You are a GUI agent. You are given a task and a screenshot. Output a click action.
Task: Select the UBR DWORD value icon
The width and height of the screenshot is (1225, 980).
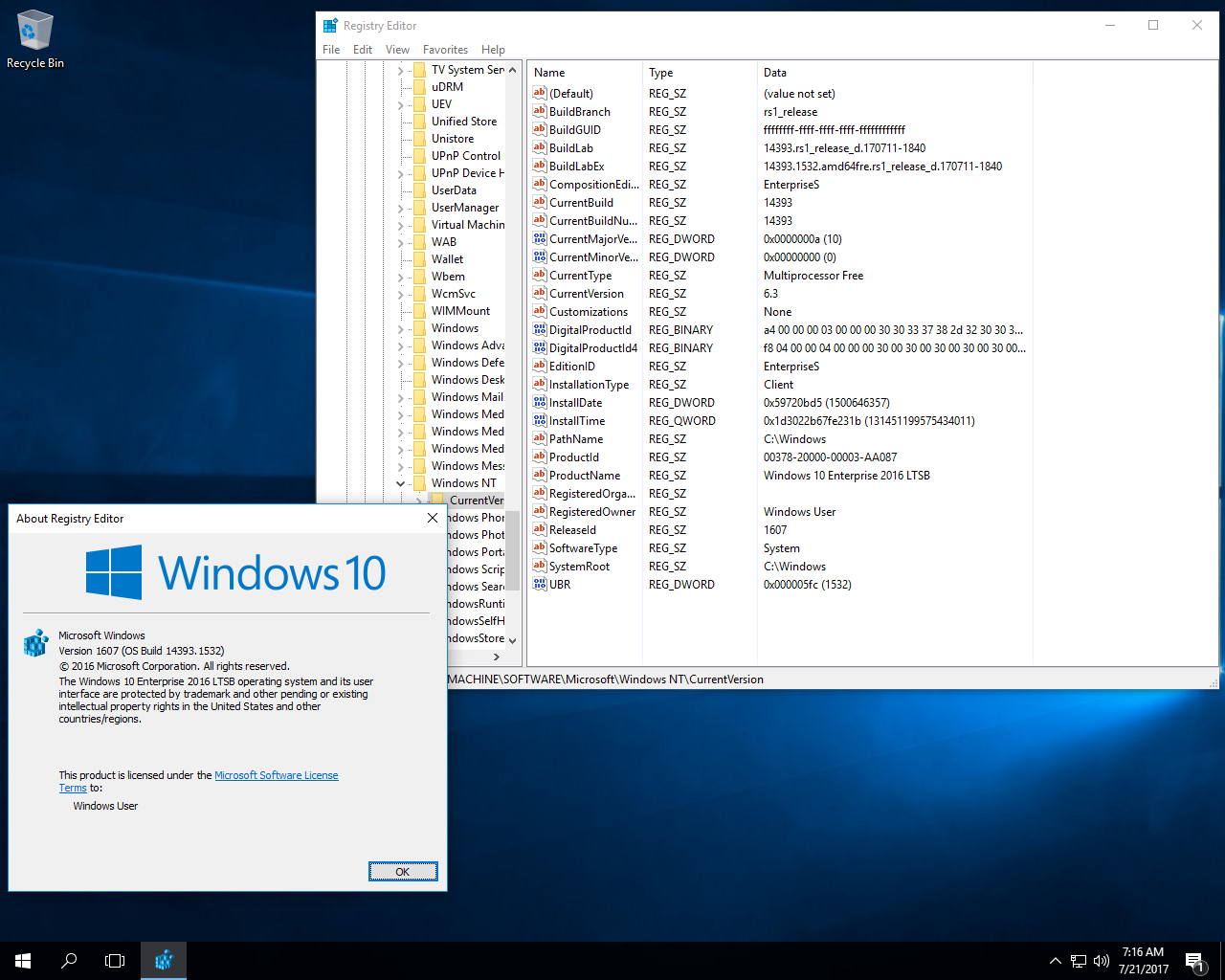click(540, 584)
